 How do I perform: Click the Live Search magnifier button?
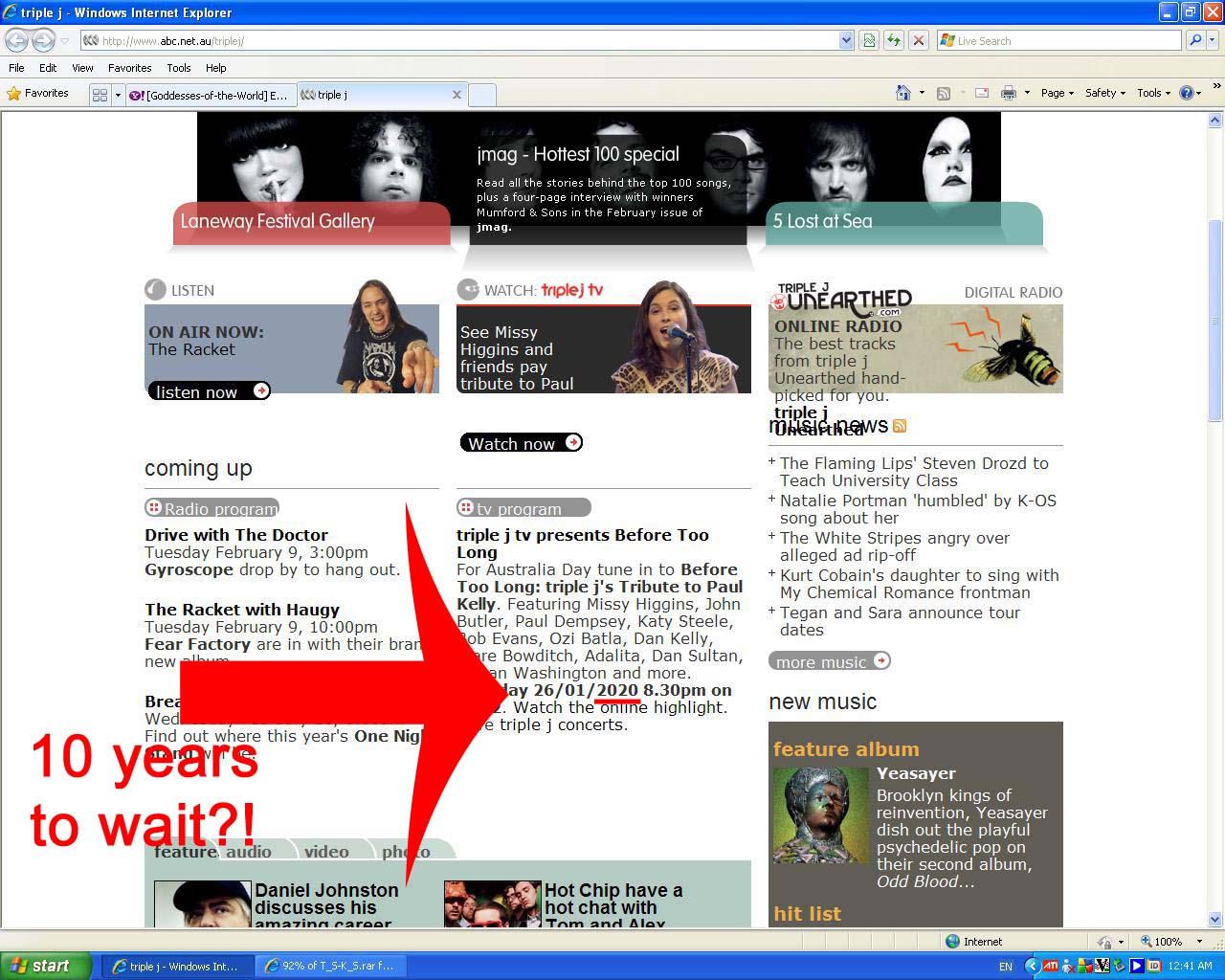click(1194, 40)
